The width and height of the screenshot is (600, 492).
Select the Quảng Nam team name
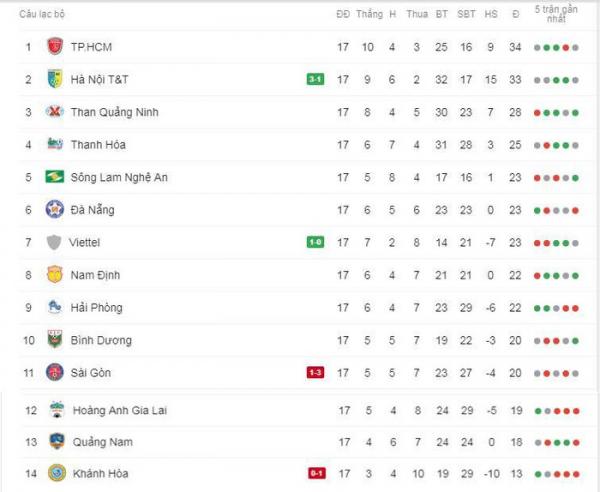point(100,442)
